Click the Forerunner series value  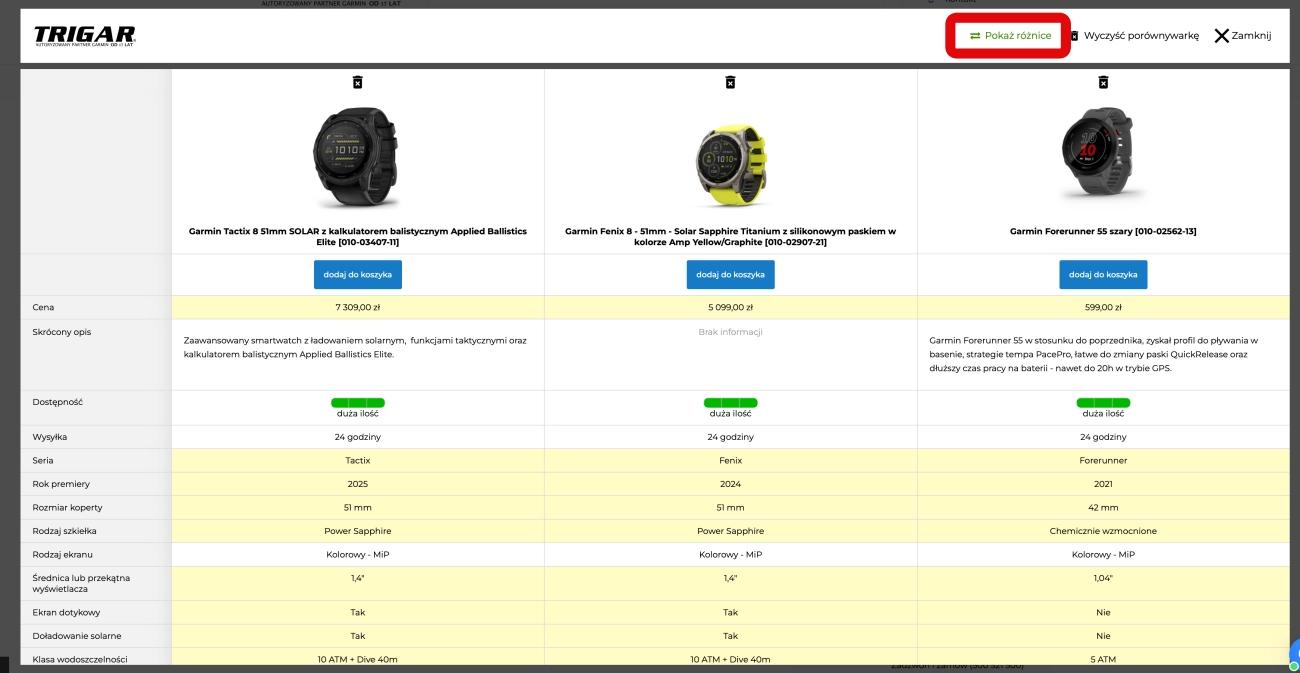tap(1103, 461)
